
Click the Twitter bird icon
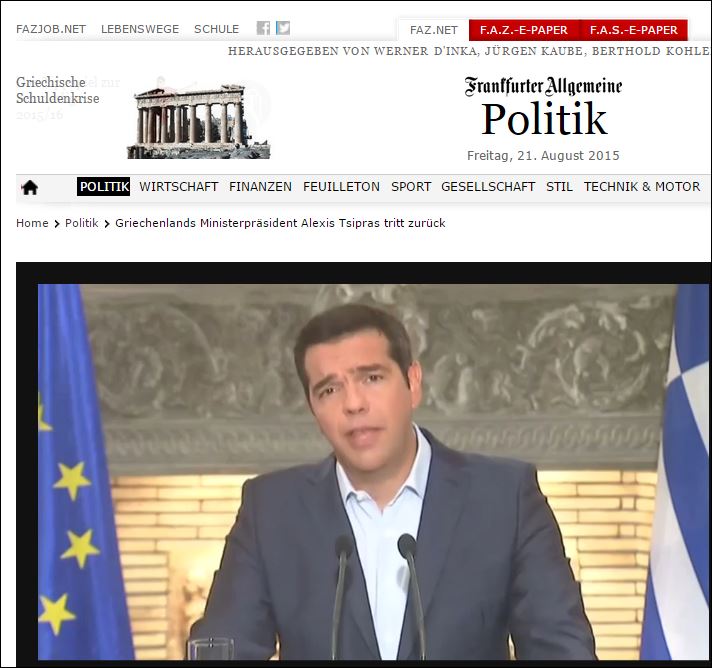[283, 29]
